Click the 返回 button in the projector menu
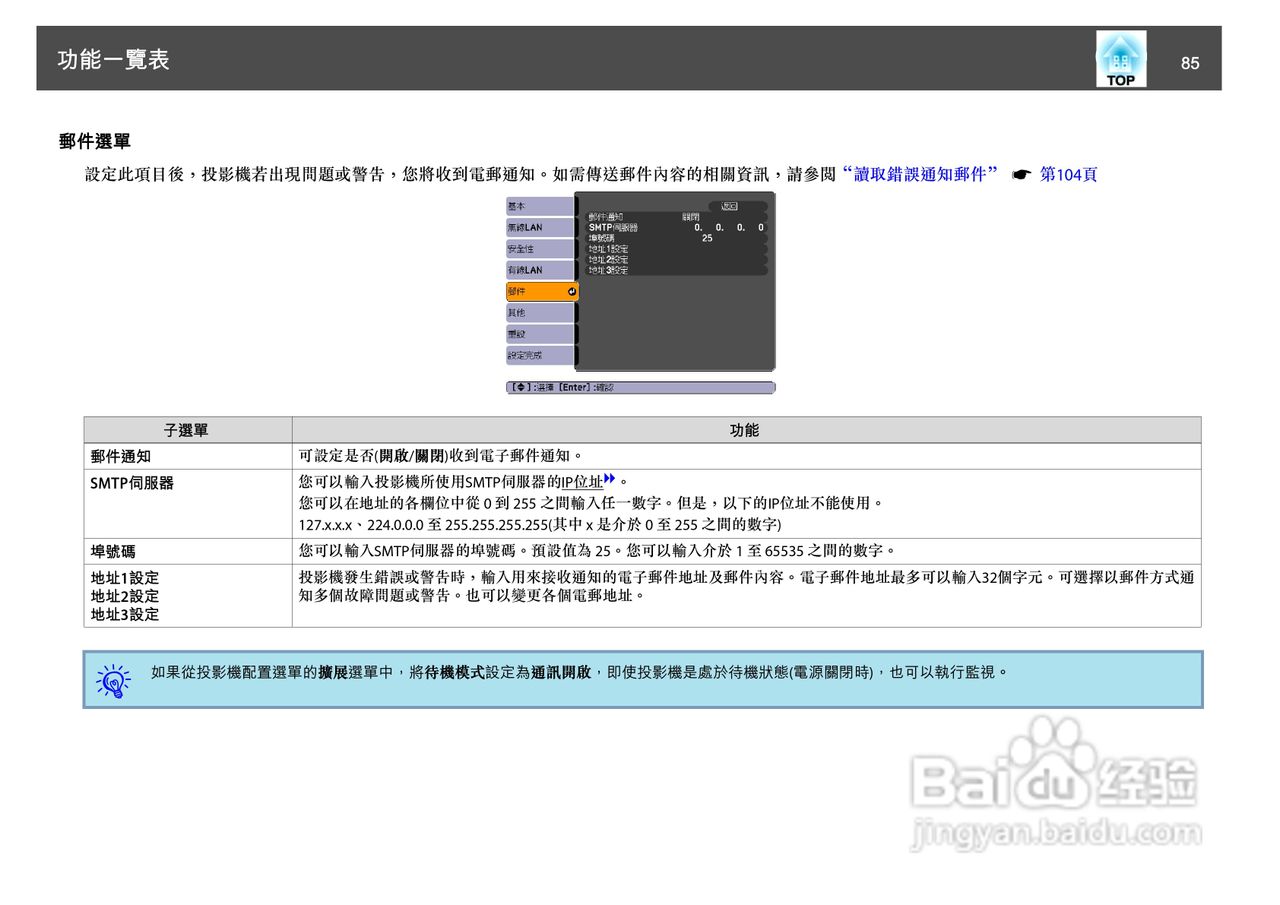 (730, 206)
